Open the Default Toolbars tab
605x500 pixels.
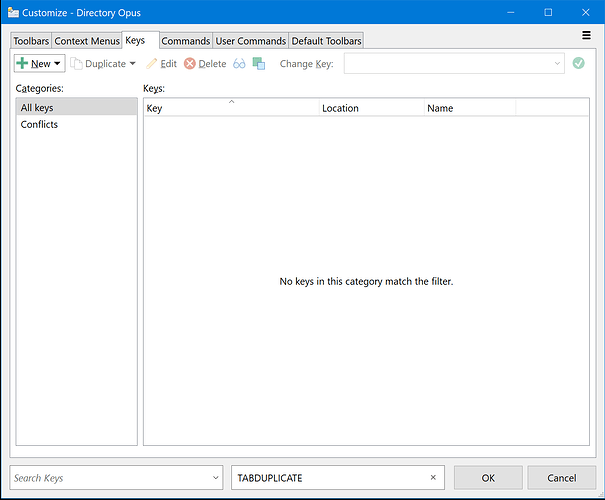(x=326, y=41)
